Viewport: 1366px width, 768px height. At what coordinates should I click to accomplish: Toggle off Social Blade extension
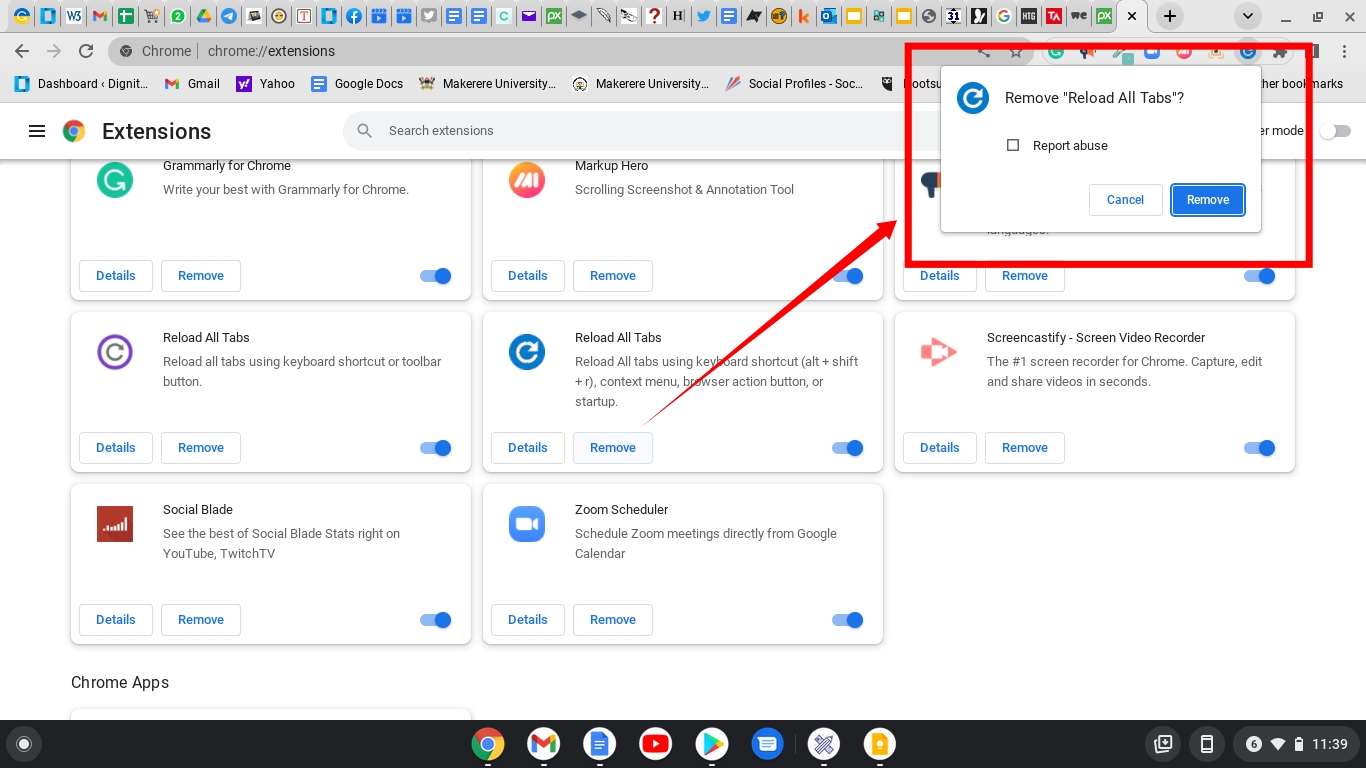click(436, 620)
